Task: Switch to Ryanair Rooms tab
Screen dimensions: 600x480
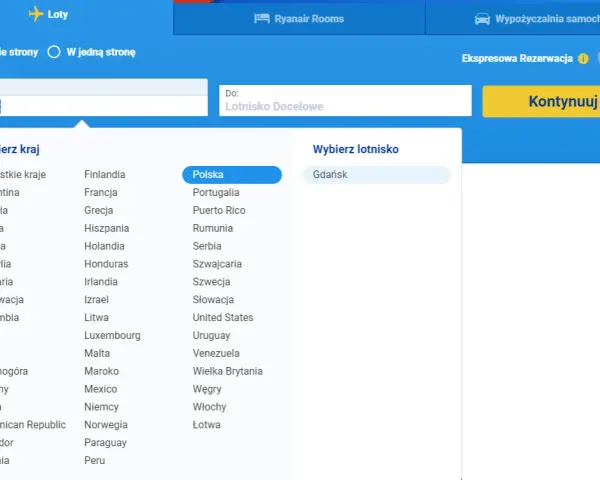Action: pos(299,19)
